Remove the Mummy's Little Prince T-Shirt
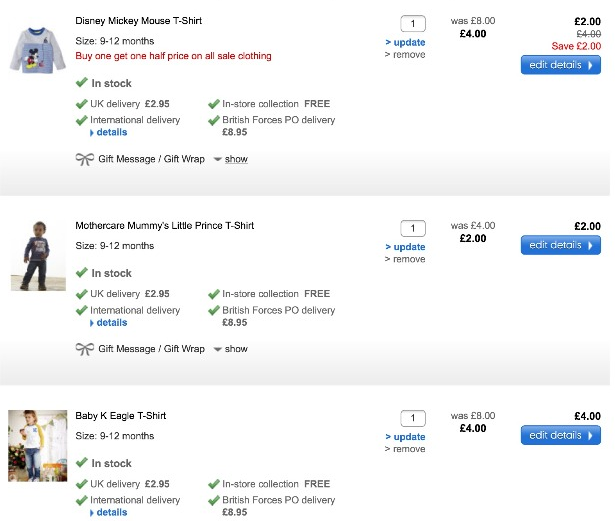The width and height of the screenshot is (615, 524). pos(408,259)
